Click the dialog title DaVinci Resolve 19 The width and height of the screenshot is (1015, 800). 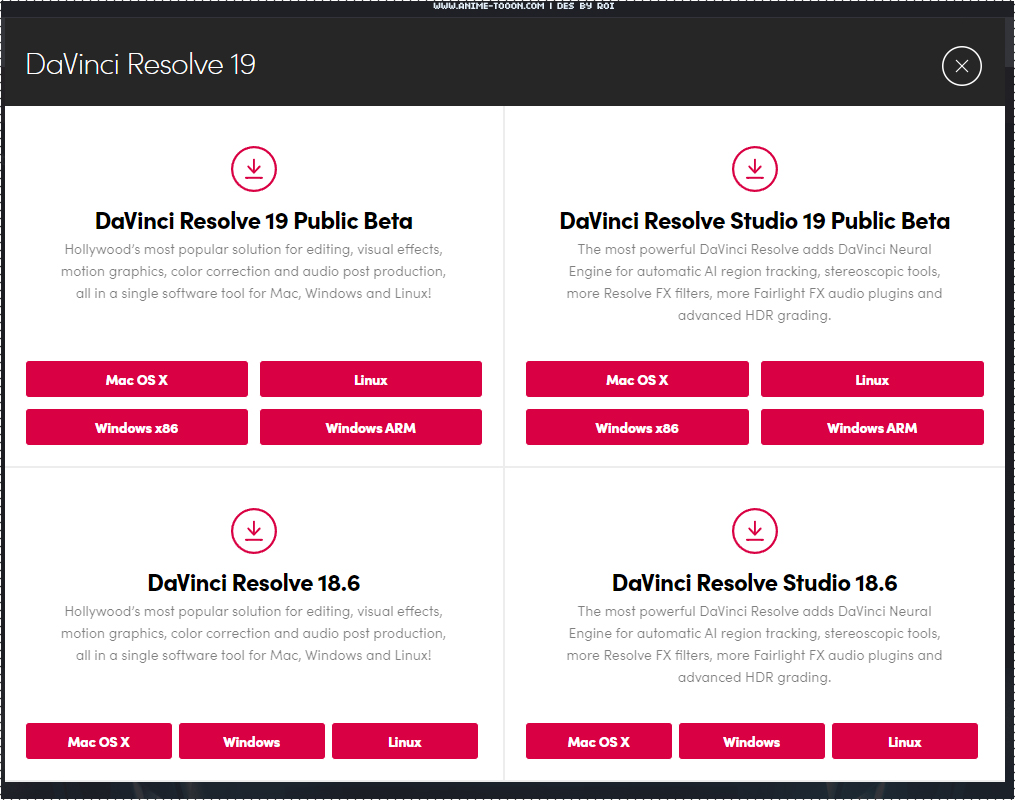click(140, 64)
